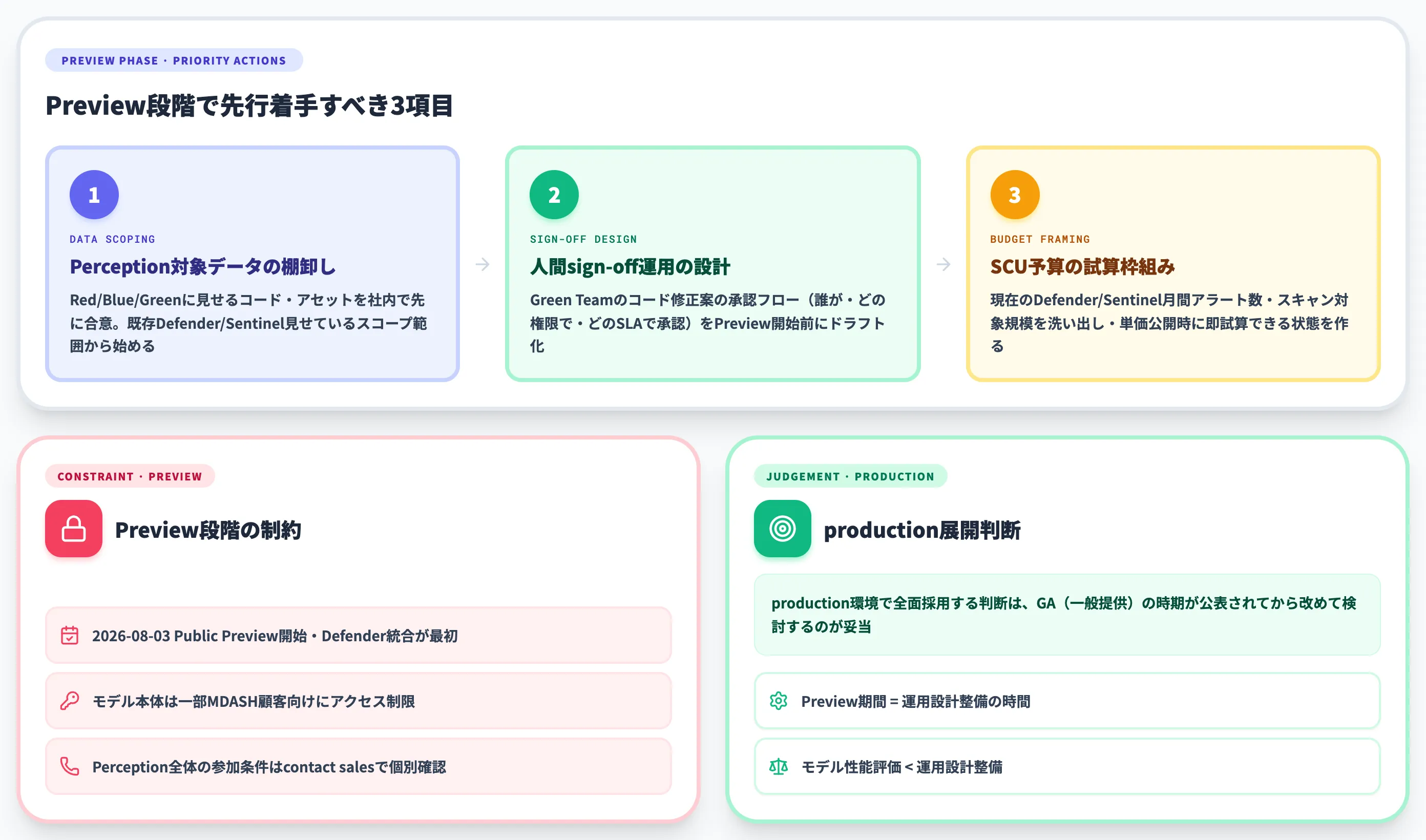
Task: Click the title SCU予算の試算枠組み
Action: [x=1082, y=266]
